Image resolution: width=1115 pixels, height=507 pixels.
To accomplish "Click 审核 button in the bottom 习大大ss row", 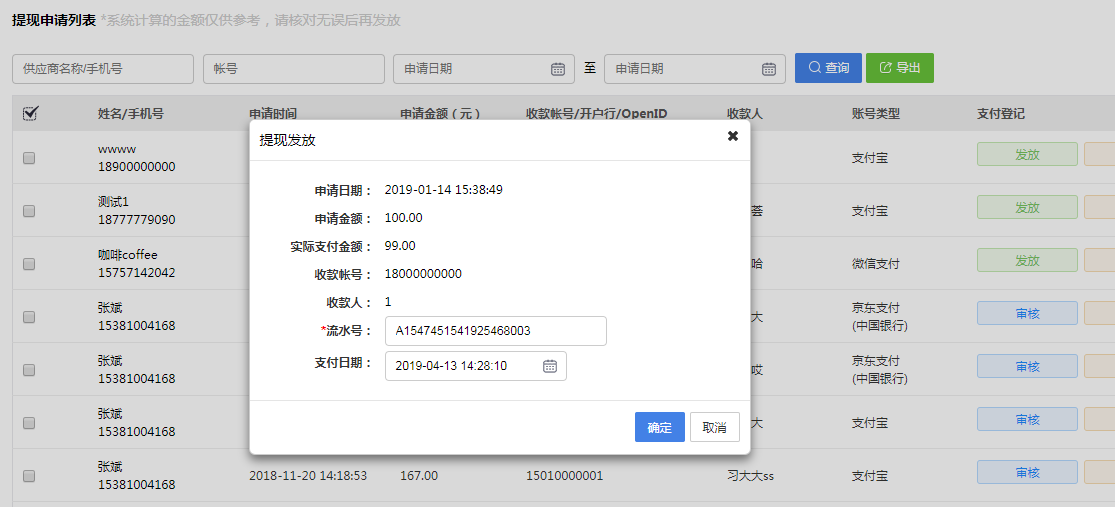I will [x=1027, y=472].
